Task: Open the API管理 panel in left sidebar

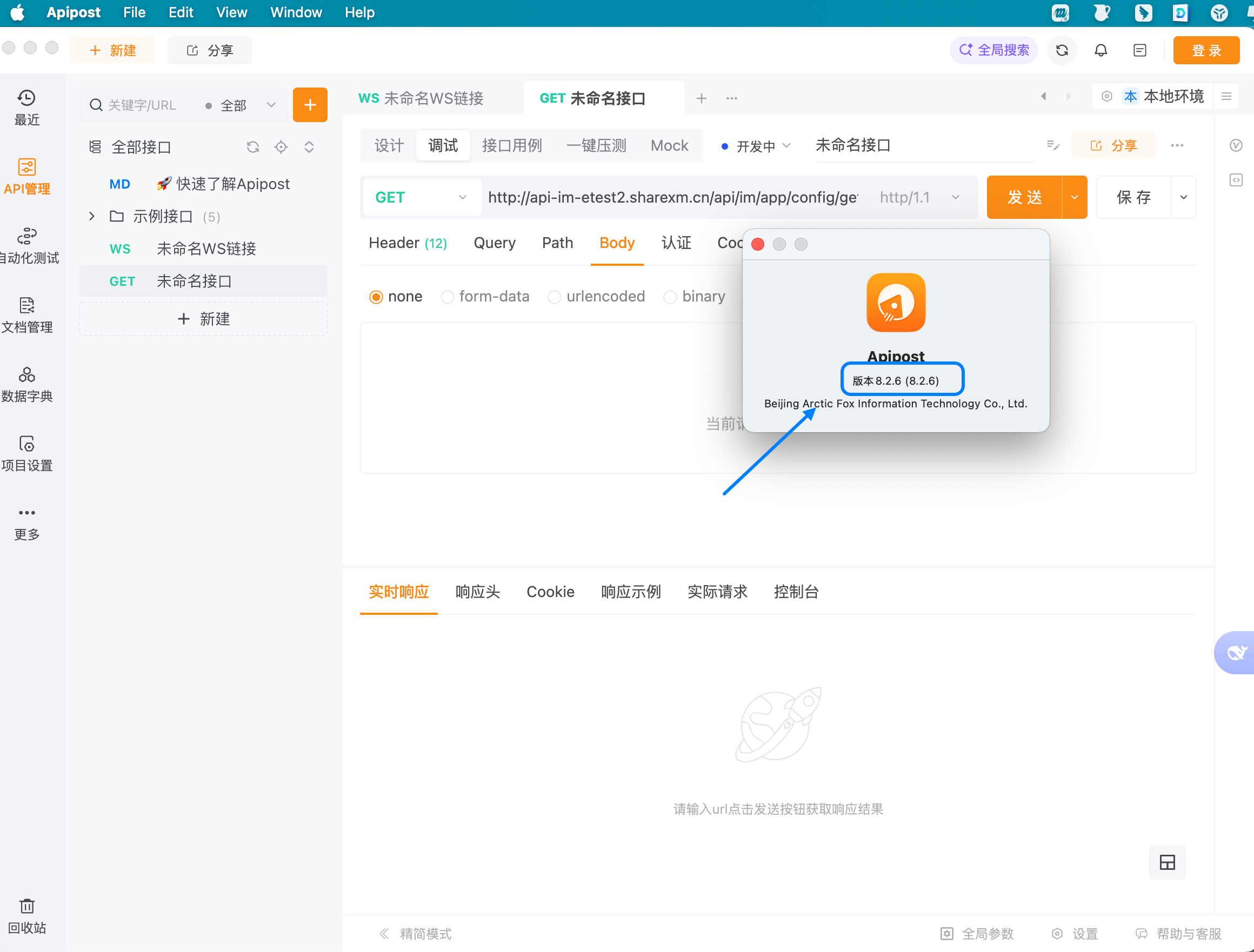Action: [x=26, y=176]
